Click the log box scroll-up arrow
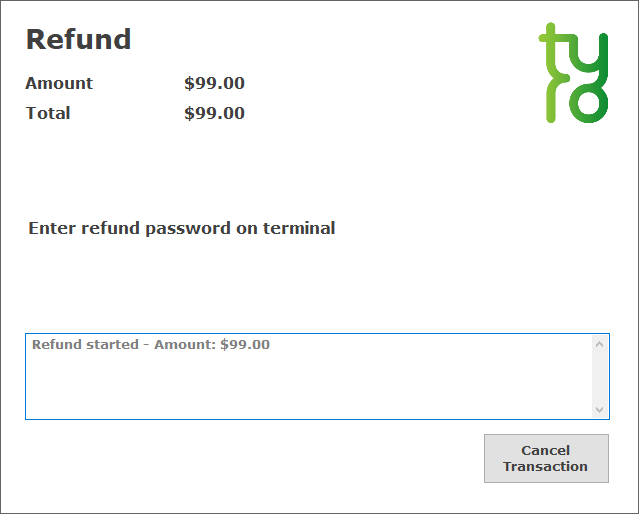This screenshot has width=639, height=514. coord(599,344)
